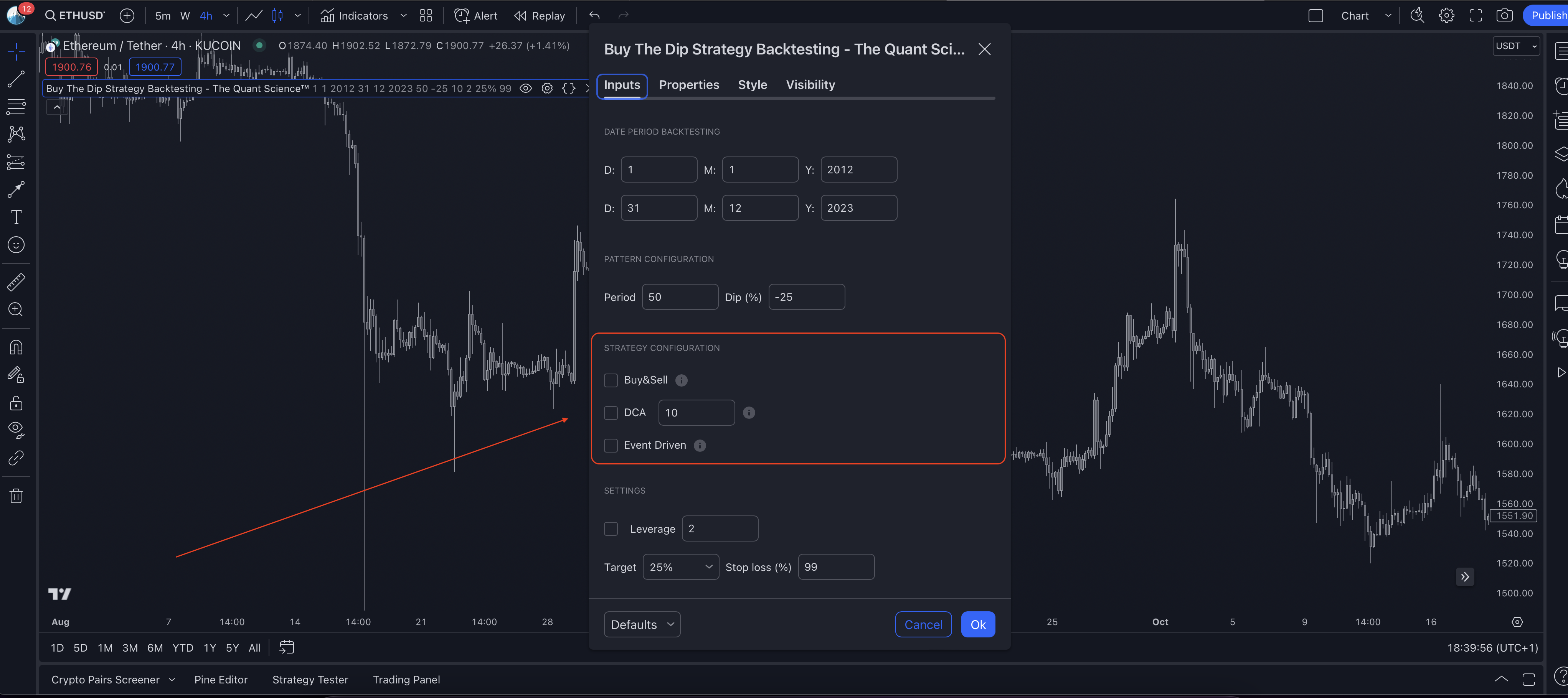Open the Target 25% dropdown
The height and width of the screenshot is (698, 1568).
click(x=680, y=567)
